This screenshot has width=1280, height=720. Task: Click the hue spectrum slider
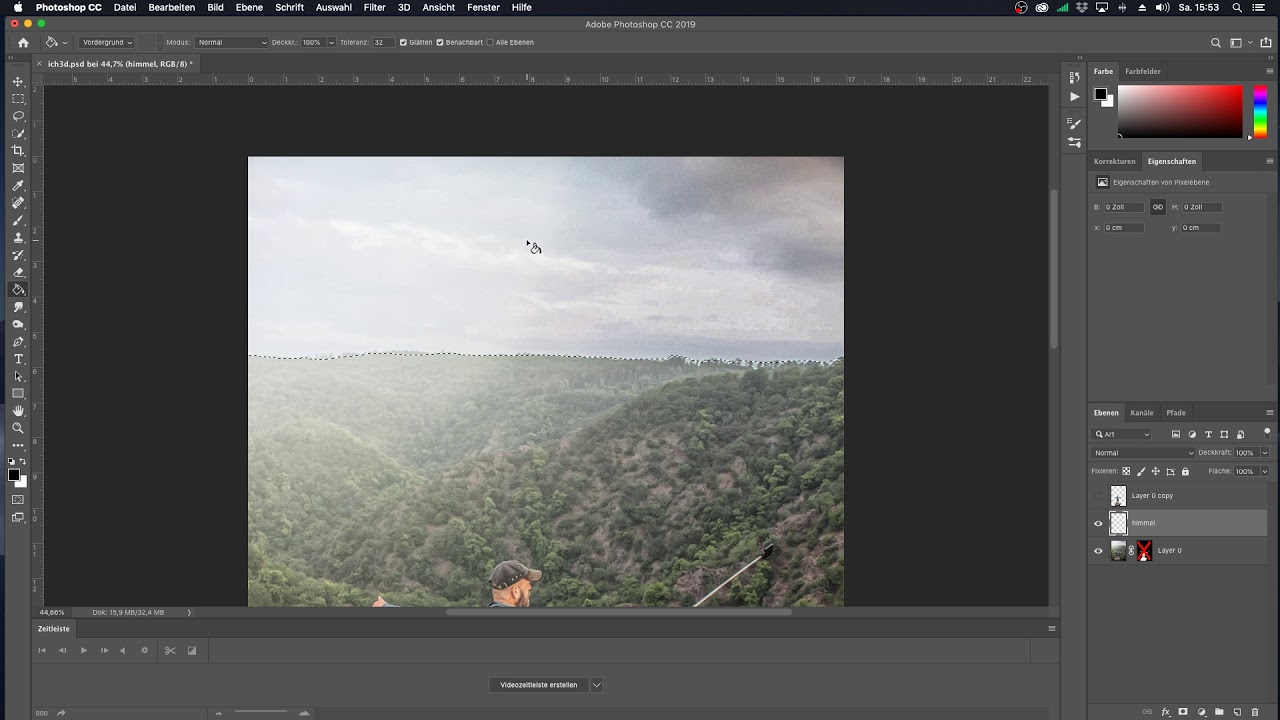pyautogui.click(x=1260, y=111)
